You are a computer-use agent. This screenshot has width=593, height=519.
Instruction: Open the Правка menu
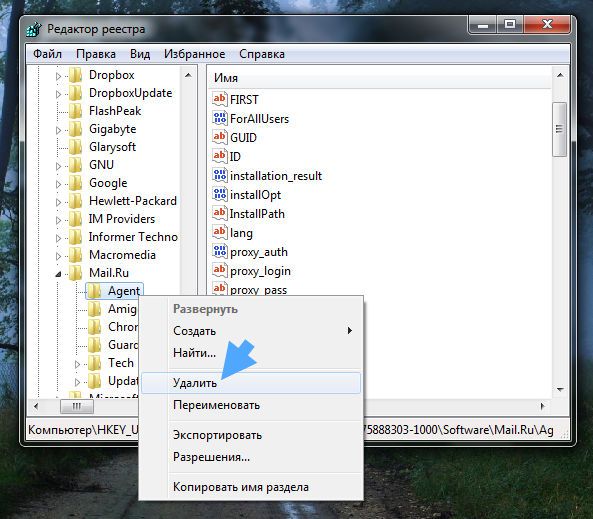click(96, 54)
